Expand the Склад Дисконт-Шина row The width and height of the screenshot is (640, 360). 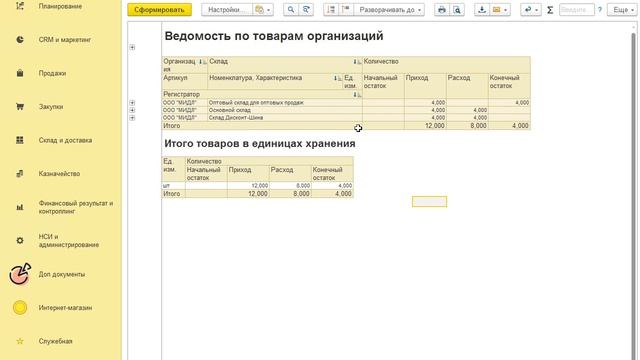pos(132,118)
